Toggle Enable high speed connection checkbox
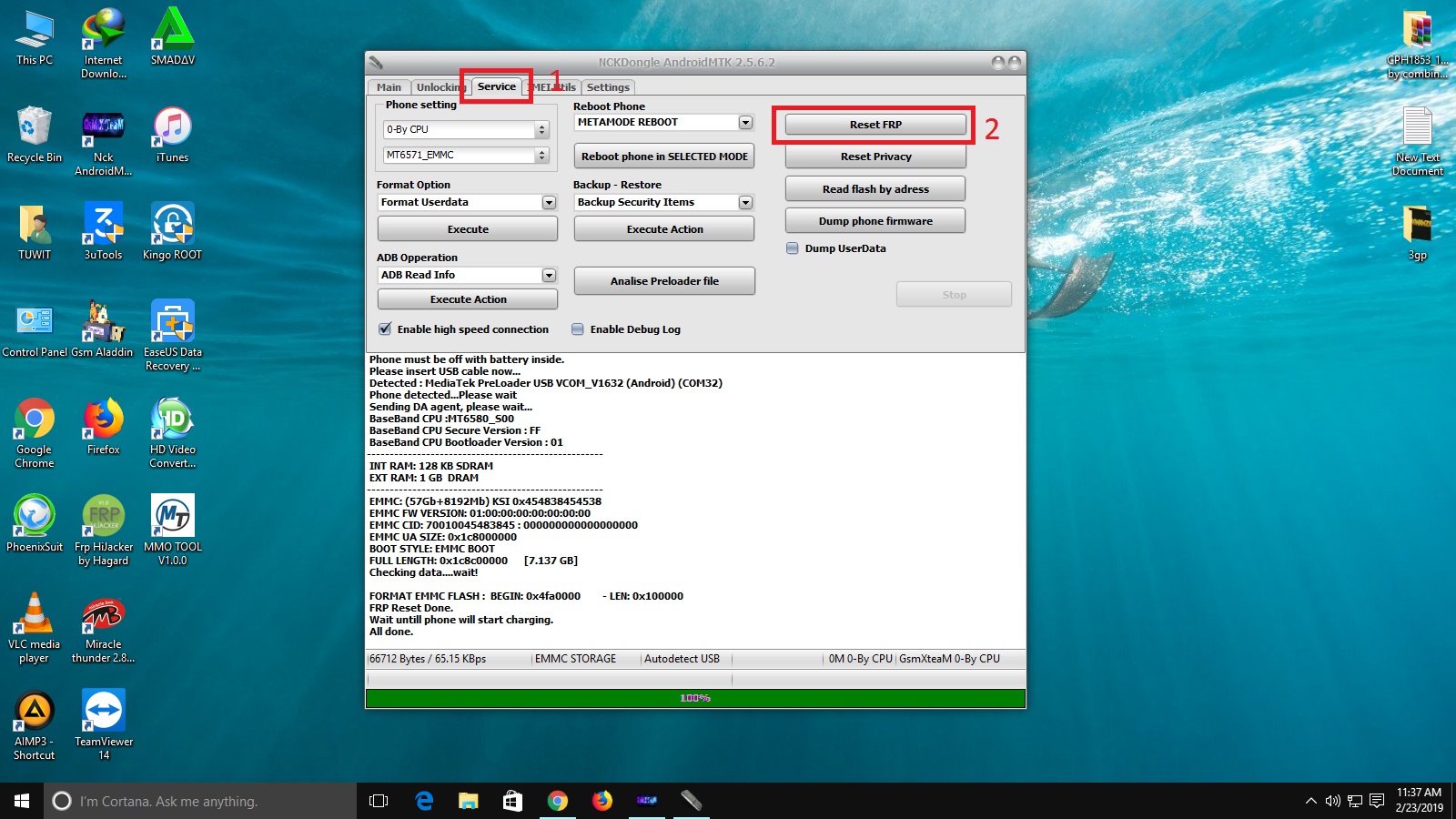 tap(385, 329)
